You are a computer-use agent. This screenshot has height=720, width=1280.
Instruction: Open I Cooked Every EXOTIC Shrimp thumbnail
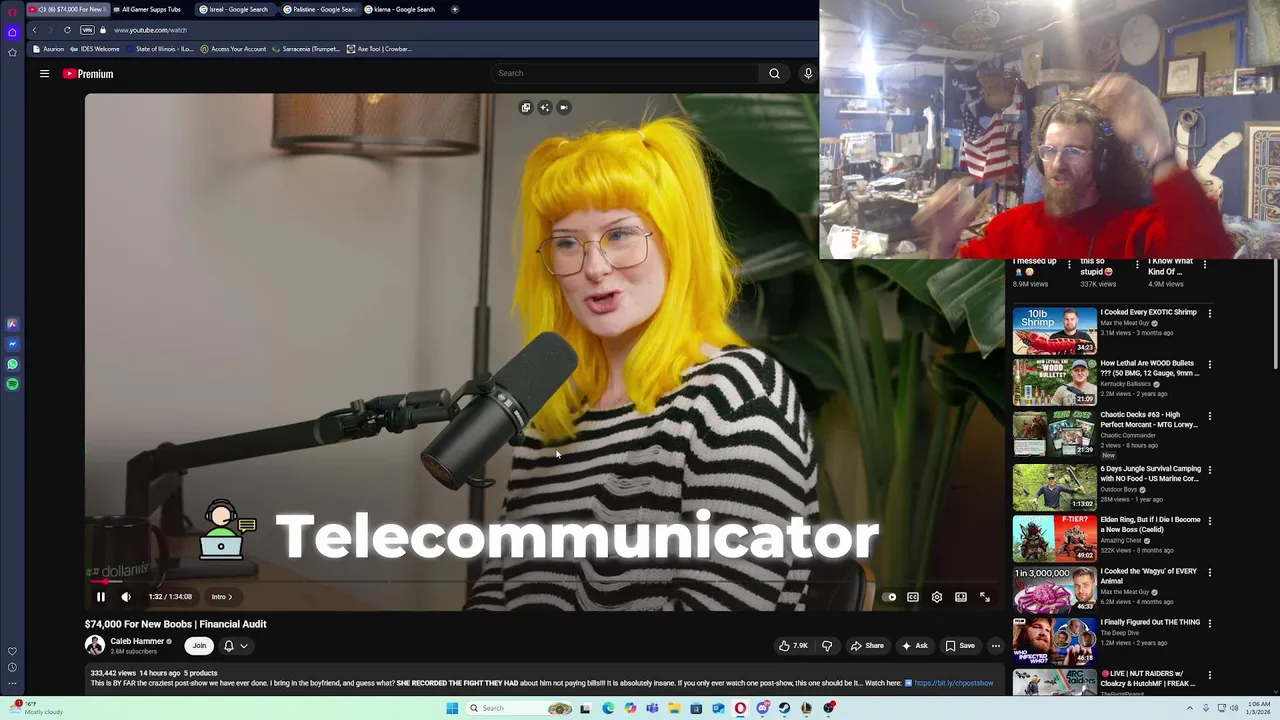[x=1054, y=332]
